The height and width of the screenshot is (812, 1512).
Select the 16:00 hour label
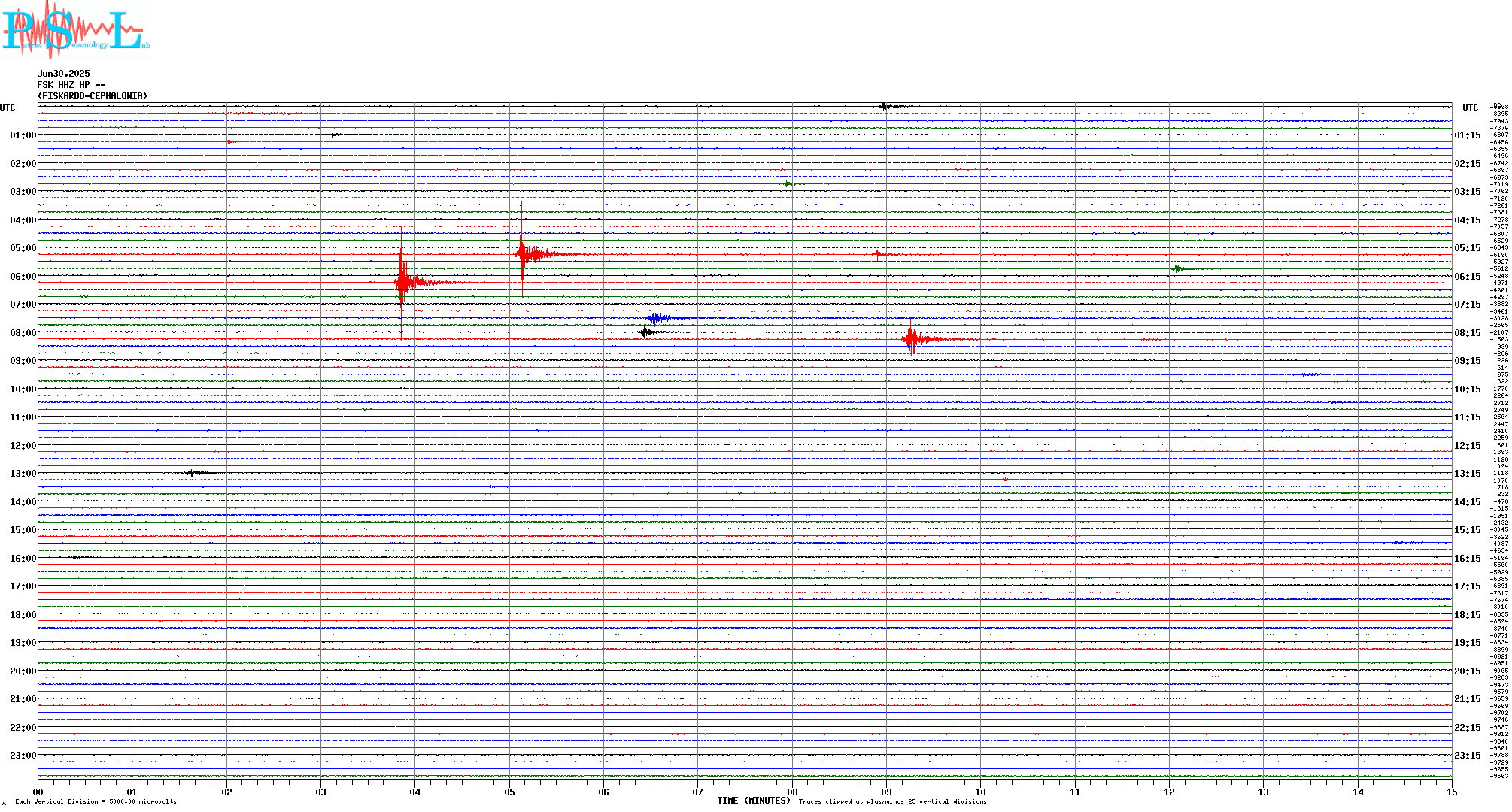23,559
